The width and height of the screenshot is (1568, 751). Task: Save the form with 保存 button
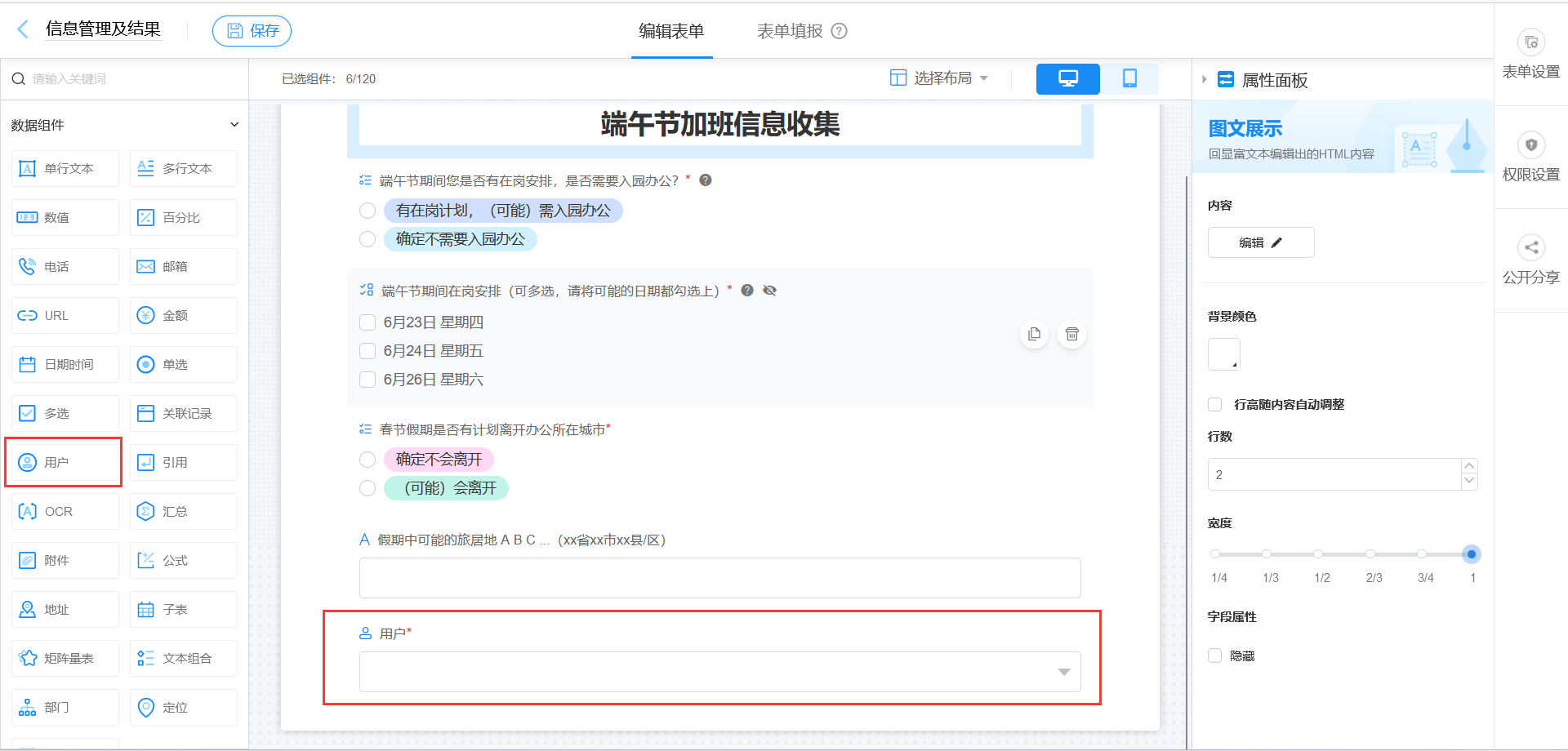pyautogui.click(x=252, y=30)
